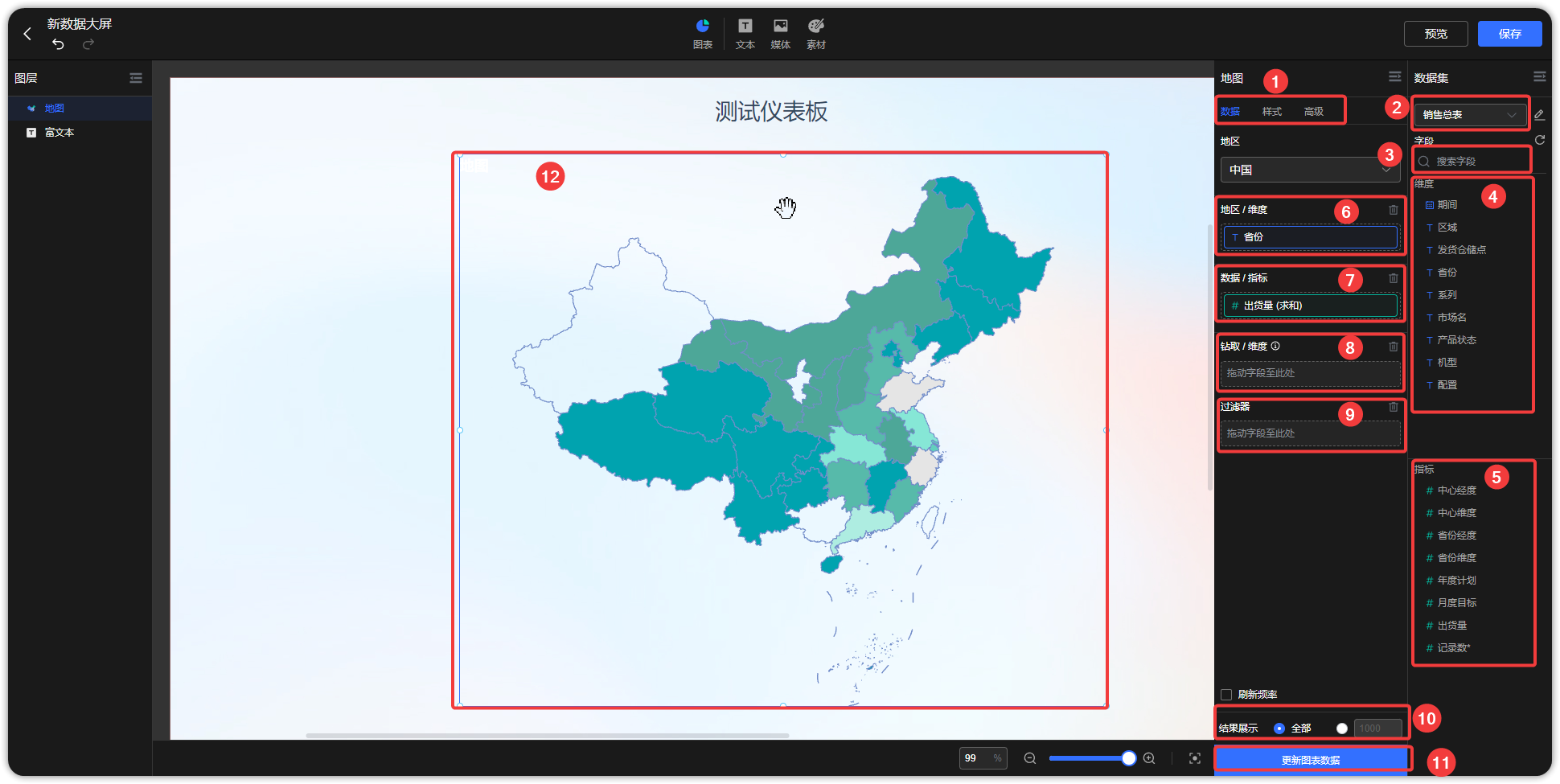The height and width of the screenshot is (784, 1560).
Task: Click the 预览 preview button
Action: pyautogui.click(x=1436, y=34)
